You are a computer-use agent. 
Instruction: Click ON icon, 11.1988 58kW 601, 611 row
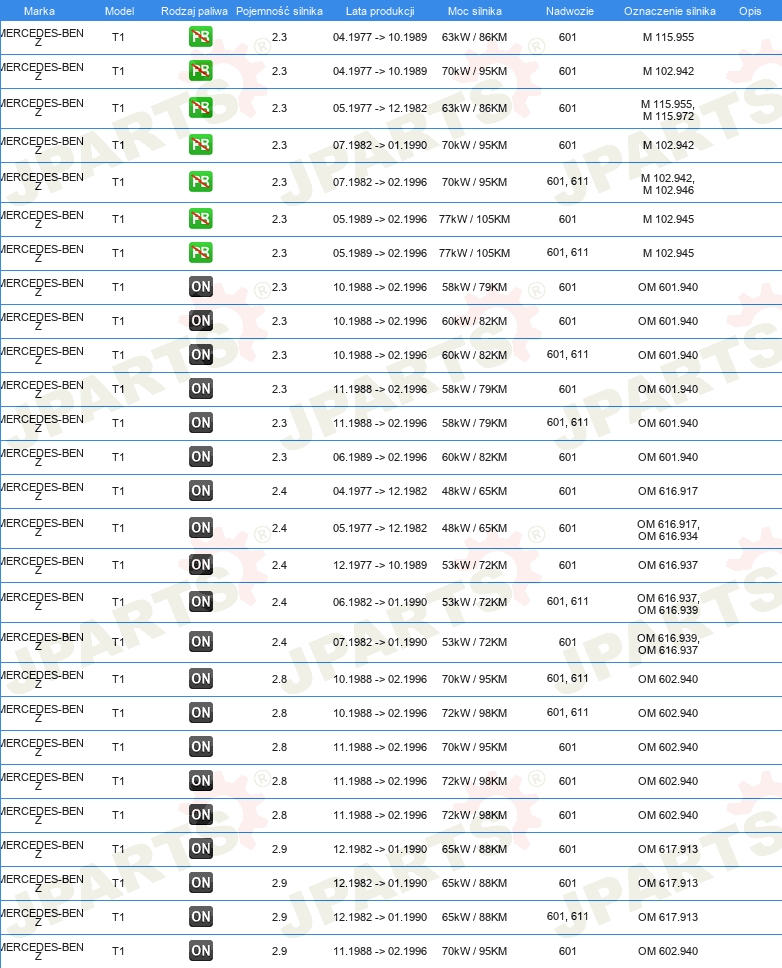pyautogui.click(x=201, y=422)
